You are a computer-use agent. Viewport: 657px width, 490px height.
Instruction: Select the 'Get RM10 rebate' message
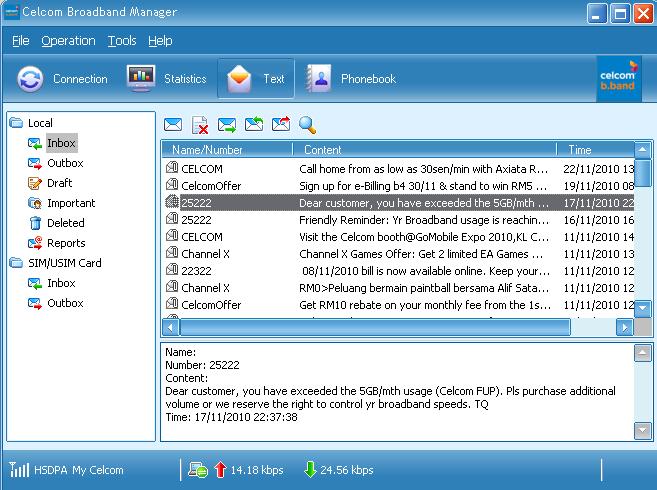coord(398,305)
